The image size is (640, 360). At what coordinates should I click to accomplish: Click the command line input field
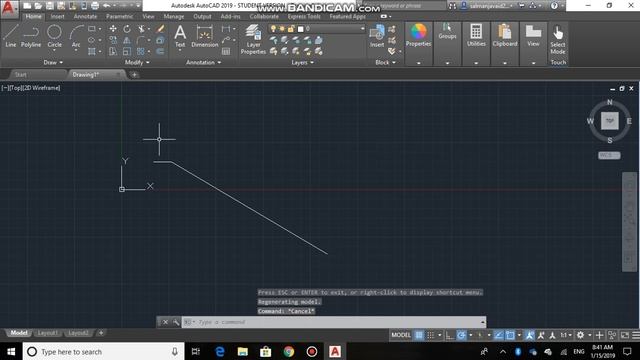pos(333,322)
